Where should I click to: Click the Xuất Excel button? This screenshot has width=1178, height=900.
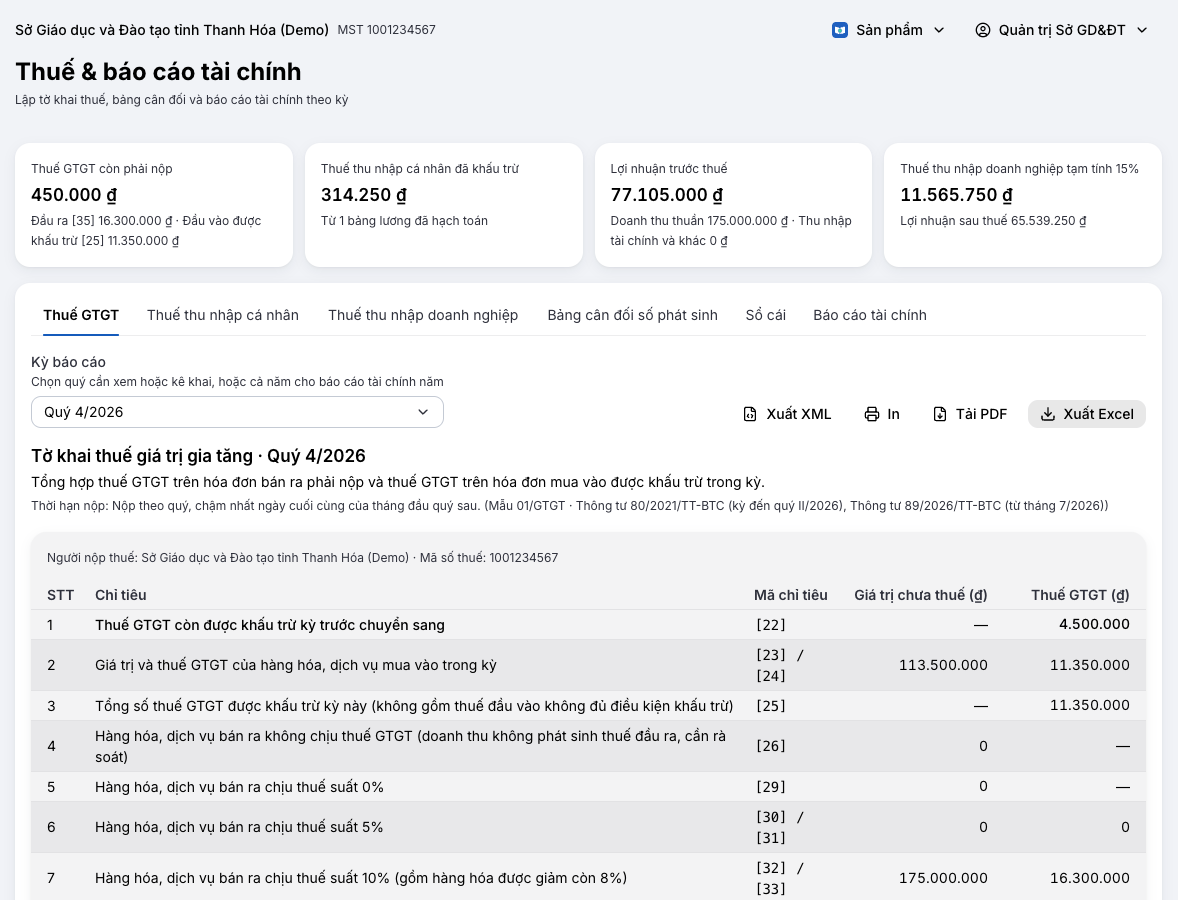click(x=1087, y=414)
